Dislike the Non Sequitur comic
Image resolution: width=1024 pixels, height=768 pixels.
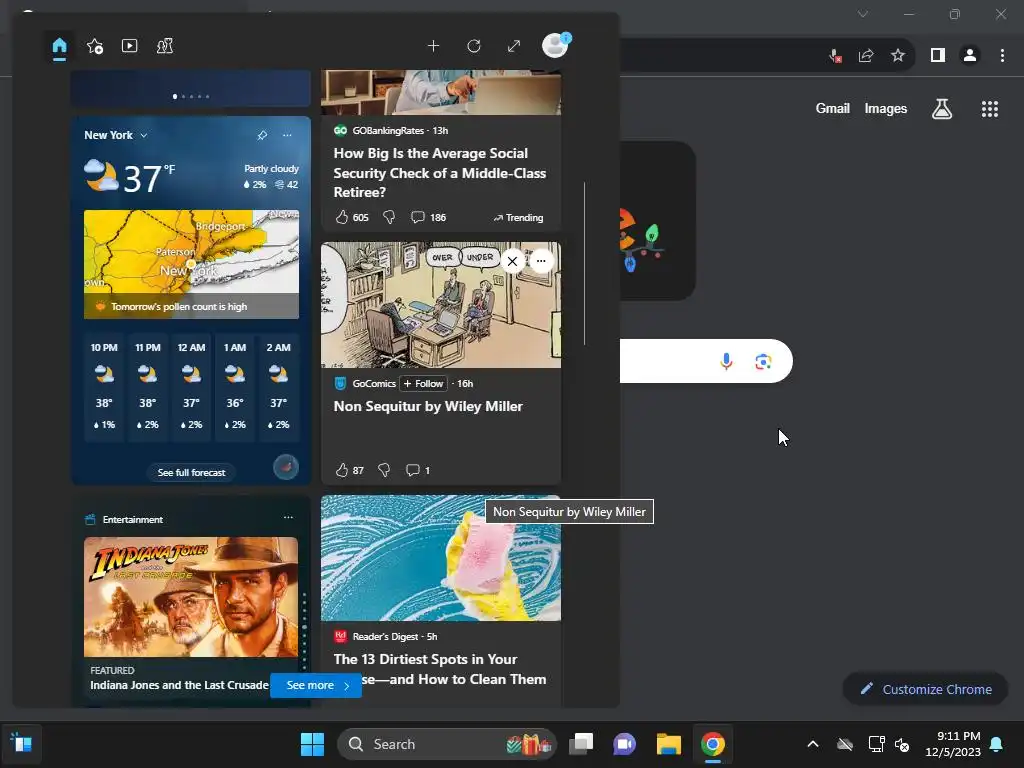point(384,470)
